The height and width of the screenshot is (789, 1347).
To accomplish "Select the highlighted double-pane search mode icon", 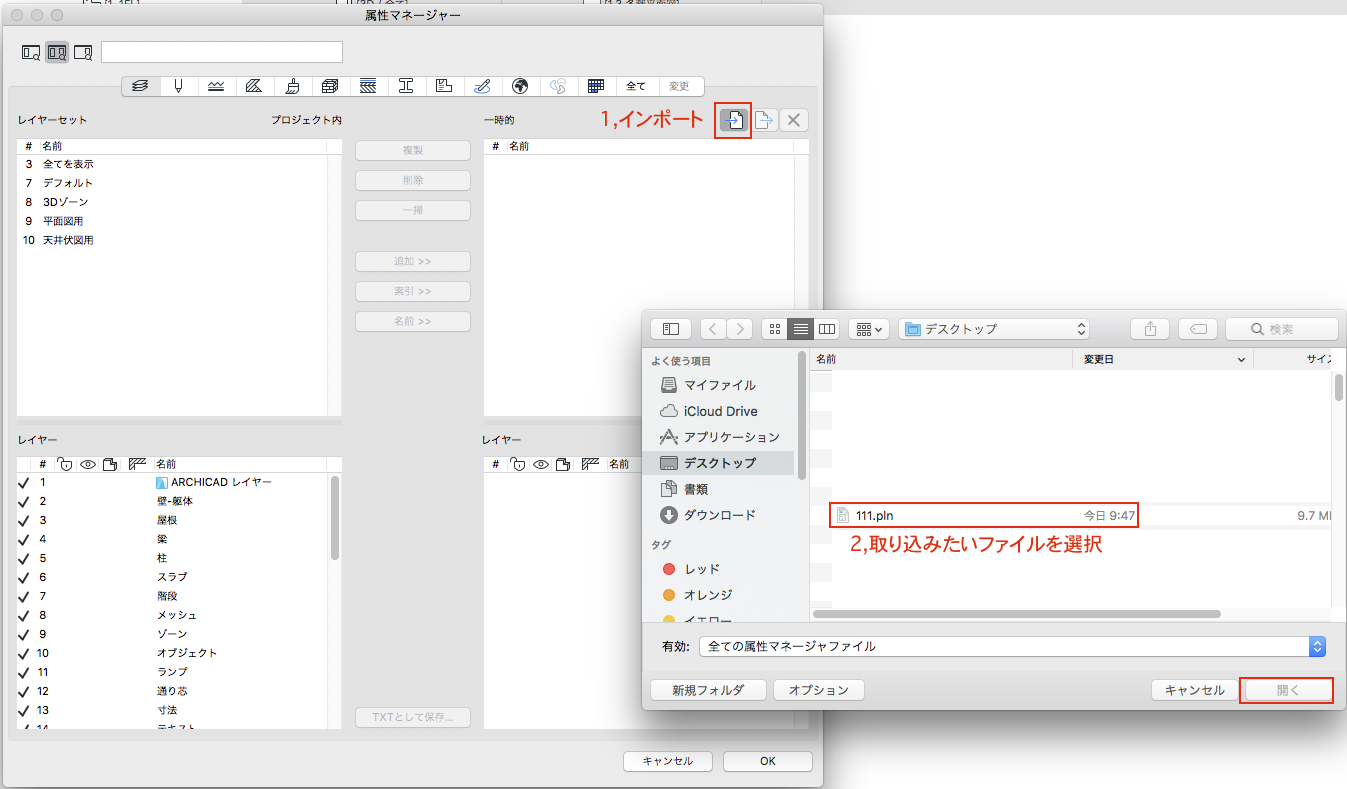I will (57, 52).
